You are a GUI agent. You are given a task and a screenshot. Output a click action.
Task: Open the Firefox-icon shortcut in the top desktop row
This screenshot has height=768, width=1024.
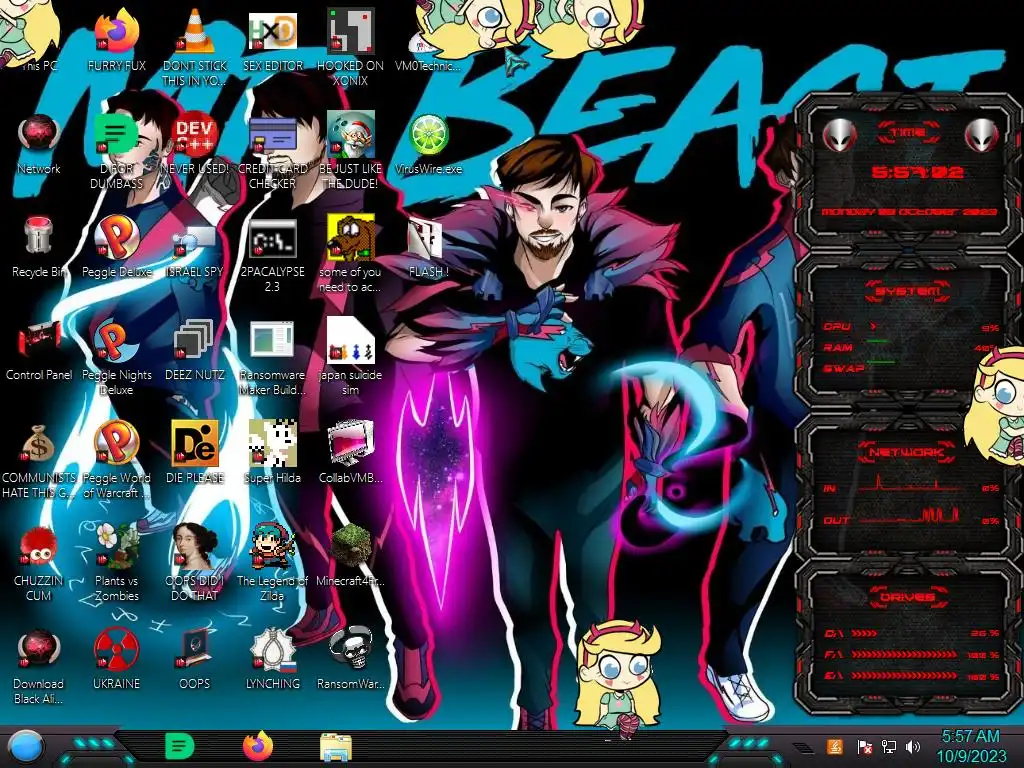[117, 33]
